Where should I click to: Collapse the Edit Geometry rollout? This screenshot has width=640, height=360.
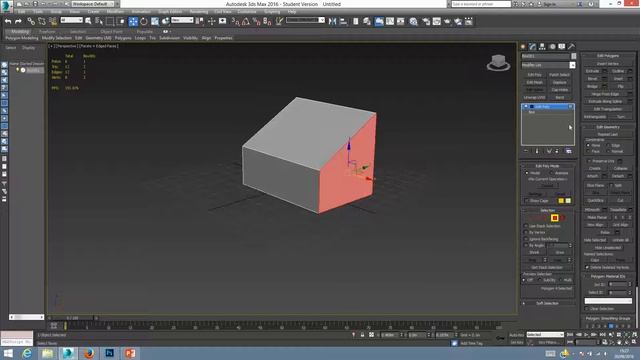tap(608, 127)
